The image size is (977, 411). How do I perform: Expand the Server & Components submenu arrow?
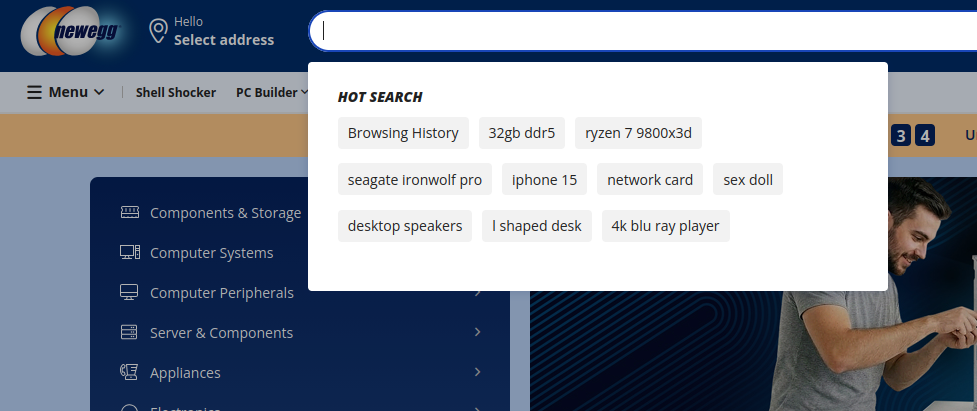(477, 332)
